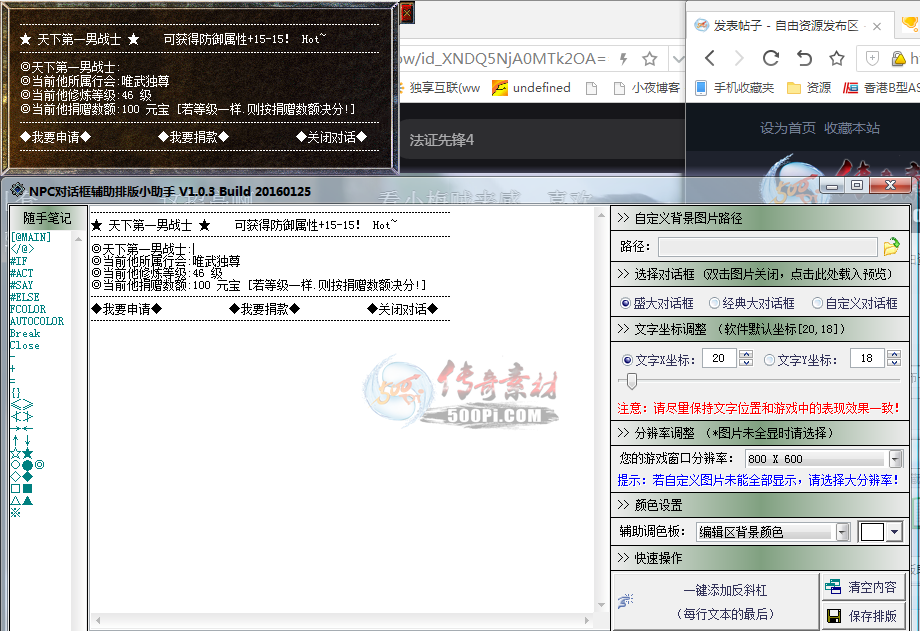Insert the hollow star symbol from notes list
Image resolution: width=920 pixels, height=631 pixels.
(16, 453)
